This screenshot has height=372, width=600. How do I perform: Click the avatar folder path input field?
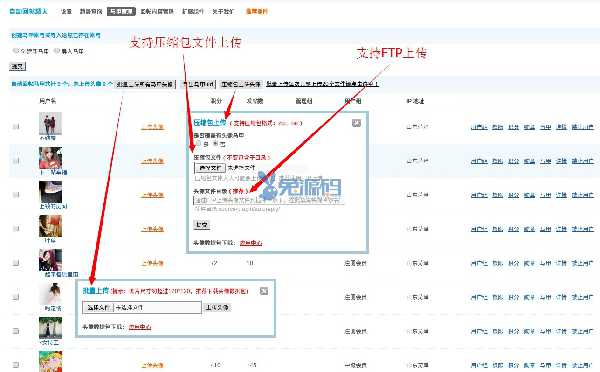pos(269,200)
